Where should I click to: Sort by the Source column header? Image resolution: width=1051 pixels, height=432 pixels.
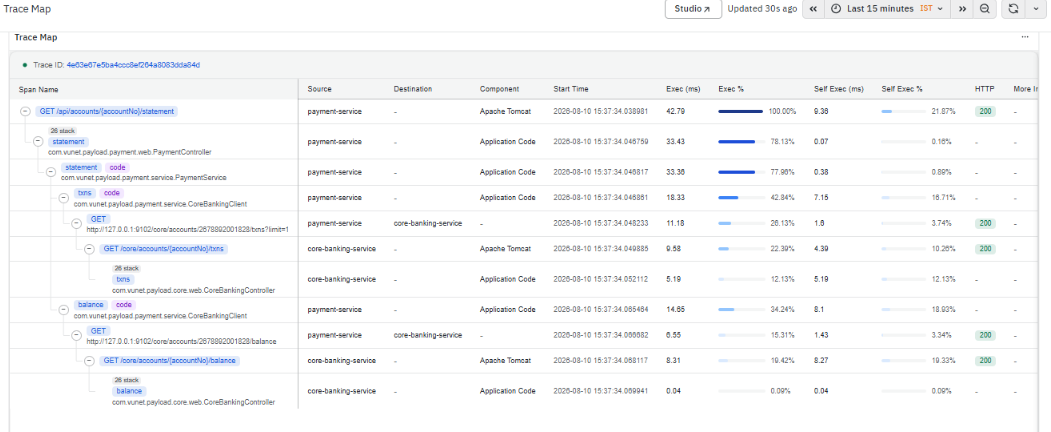(x=320, y=89)
